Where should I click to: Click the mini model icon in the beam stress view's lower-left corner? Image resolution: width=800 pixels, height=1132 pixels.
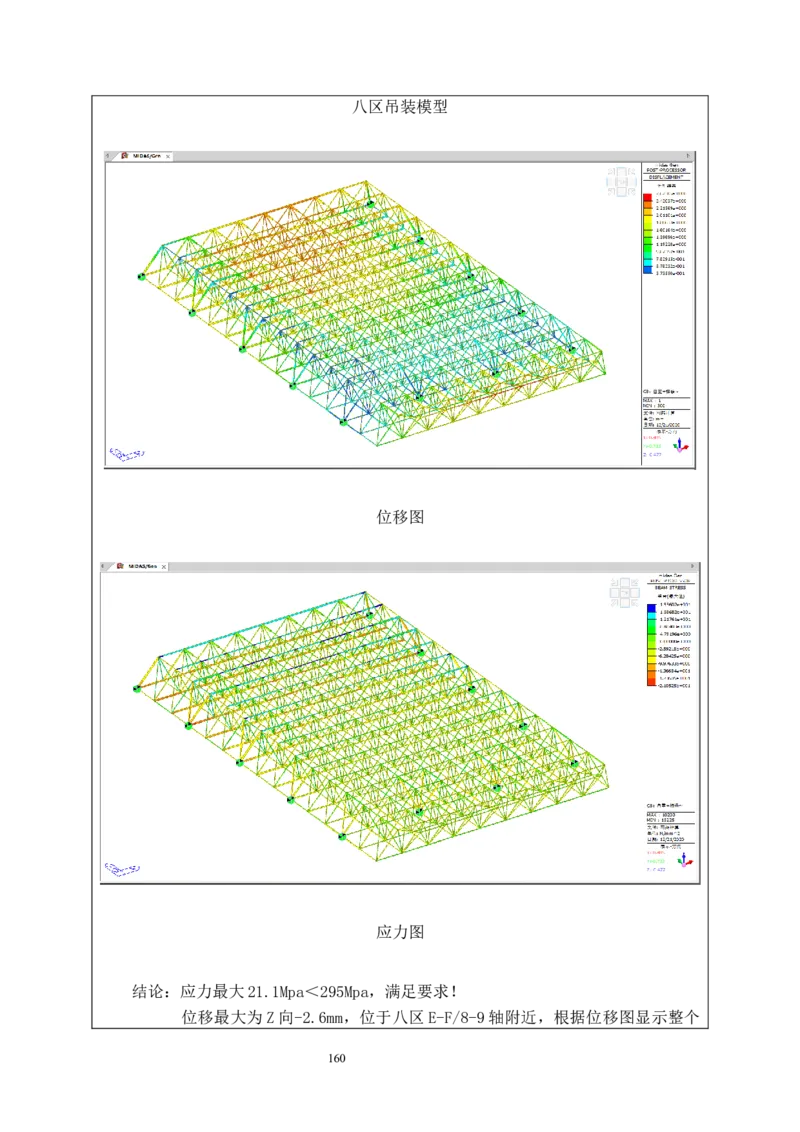(122, 868)
